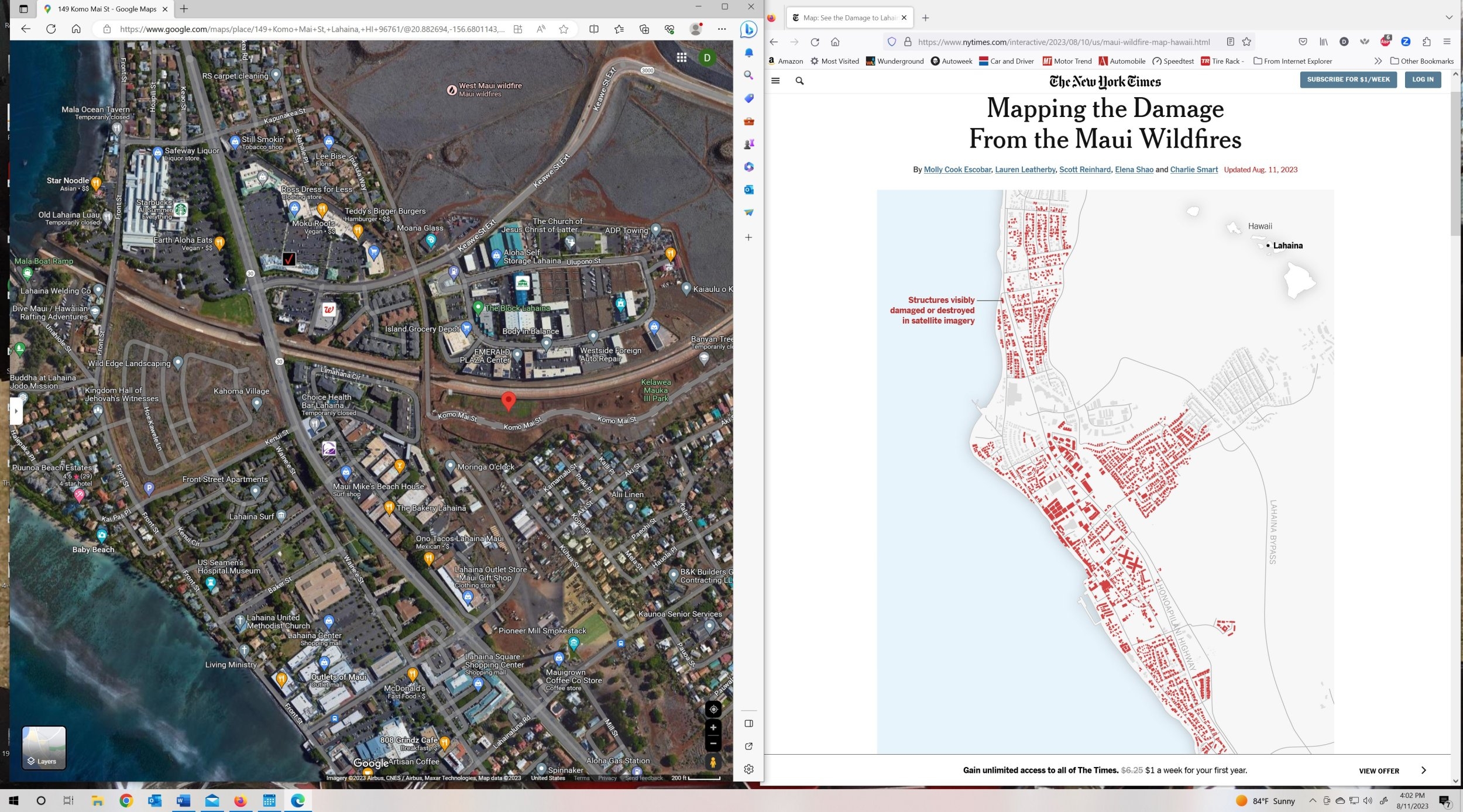Select the Map: See the Damage tab
The width and height of the screenshot is (1463, 812).
[849, 18]
